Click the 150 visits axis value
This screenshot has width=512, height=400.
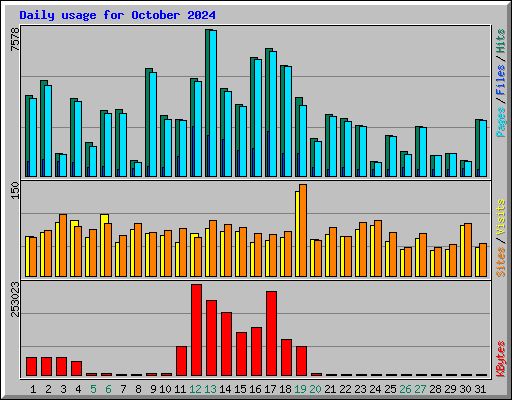pos(15,191)
